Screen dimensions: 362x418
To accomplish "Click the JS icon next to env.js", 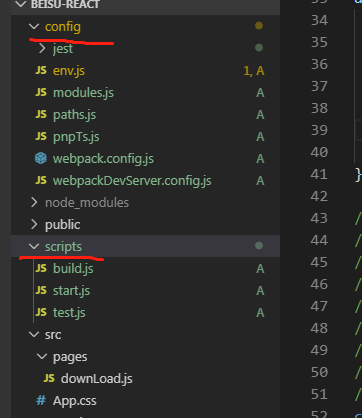I will [x=41, y=70].
